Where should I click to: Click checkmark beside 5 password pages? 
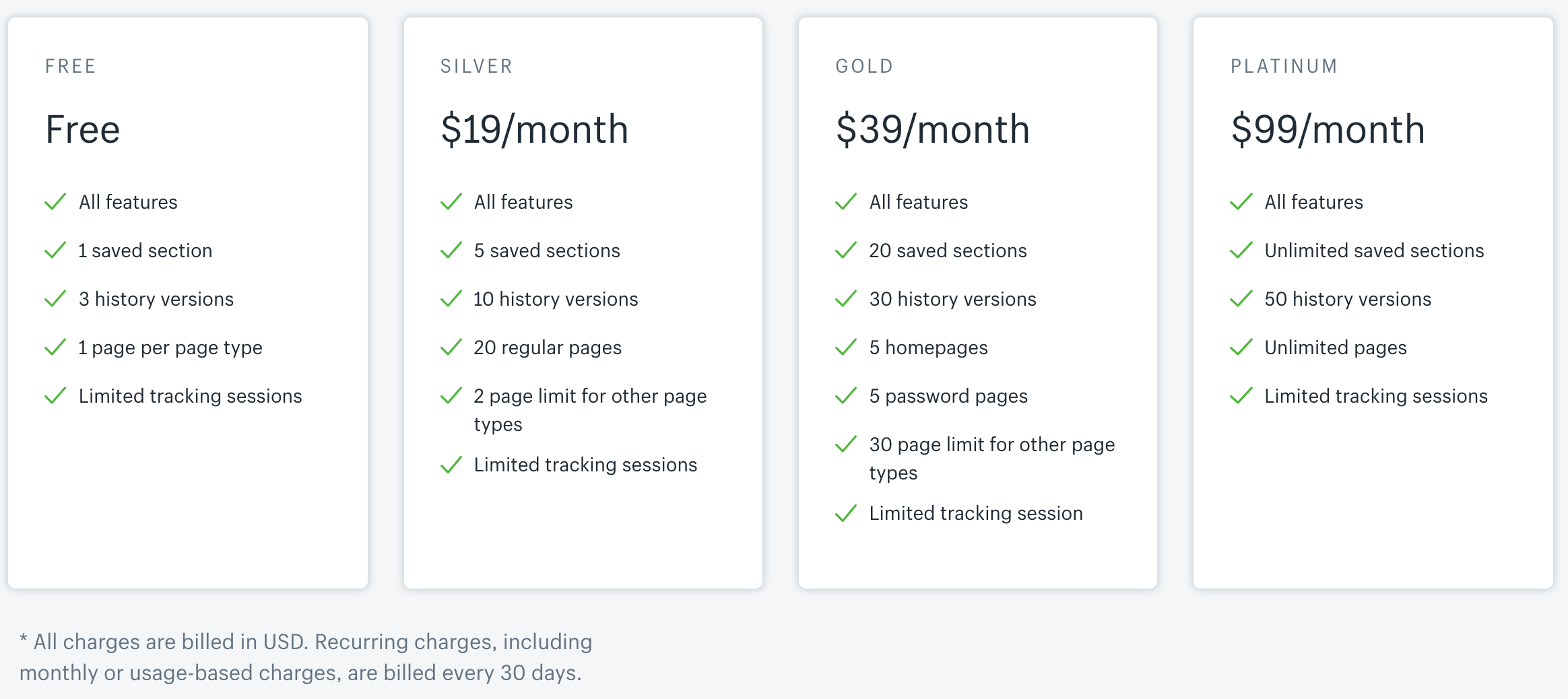point(846,395)
